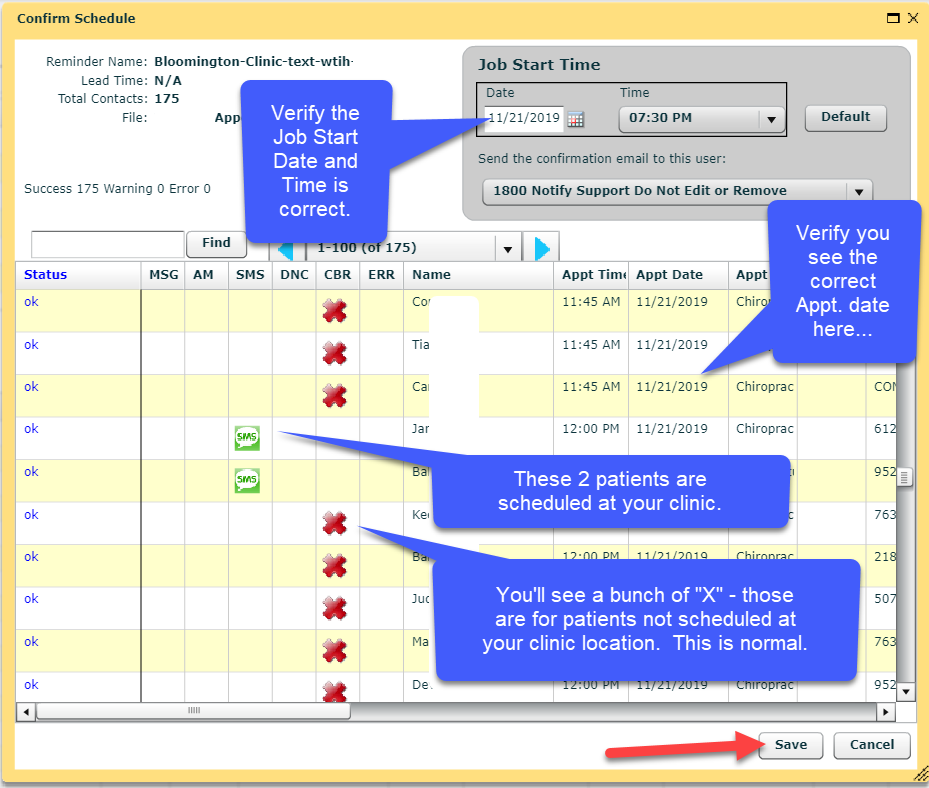
Task: Sort by the Status column header
Action: coord(46,275)
